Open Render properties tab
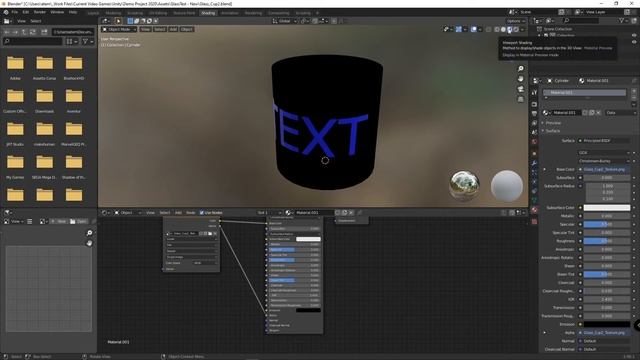The width and height of the screenshot is (640, 360). [534, 104]
